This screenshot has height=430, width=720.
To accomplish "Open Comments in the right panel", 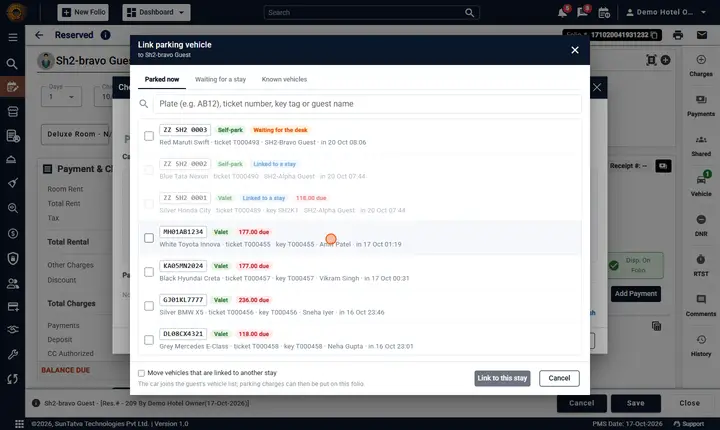I will [x=701, y=306].
